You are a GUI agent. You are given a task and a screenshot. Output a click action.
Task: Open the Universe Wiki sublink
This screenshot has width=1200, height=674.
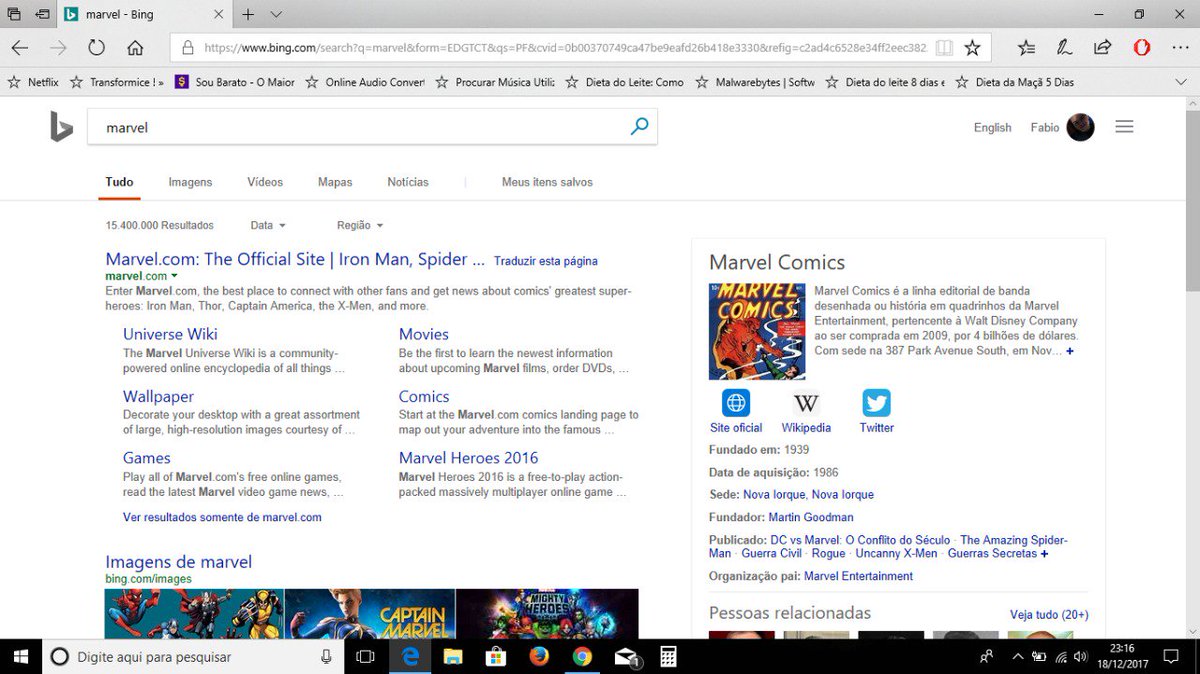coord(170,334)
